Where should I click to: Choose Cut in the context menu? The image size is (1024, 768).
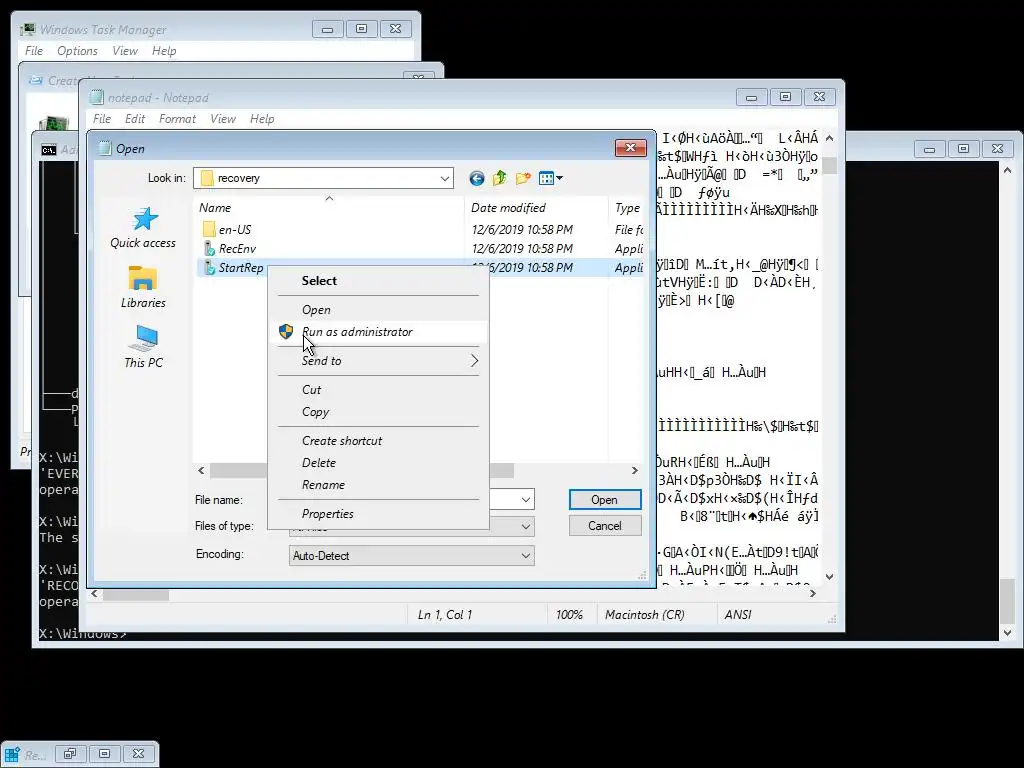[312, 389]
